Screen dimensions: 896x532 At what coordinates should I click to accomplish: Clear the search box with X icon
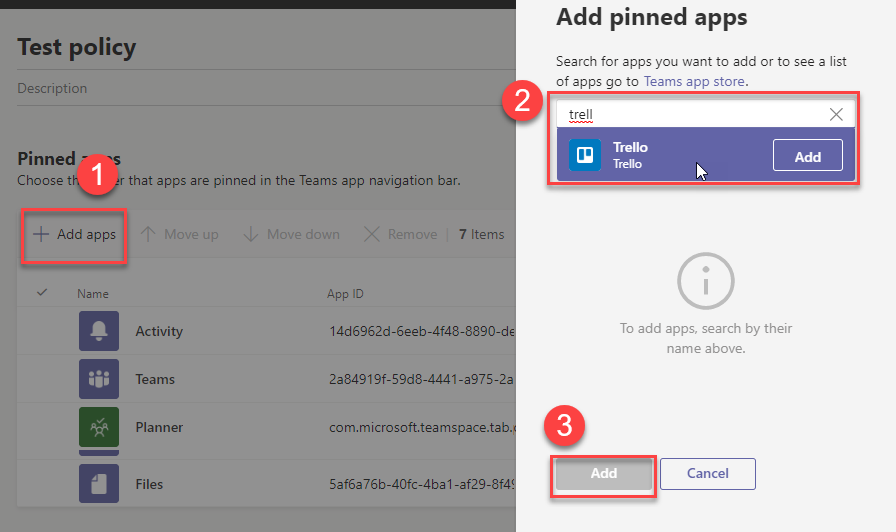click(836, 114)
